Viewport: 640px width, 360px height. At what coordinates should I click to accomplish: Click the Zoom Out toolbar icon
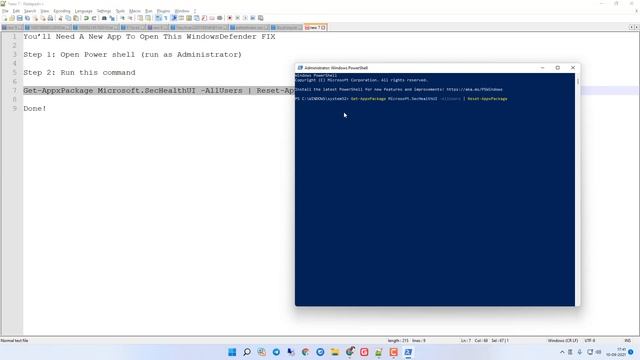tap(130, 18)
